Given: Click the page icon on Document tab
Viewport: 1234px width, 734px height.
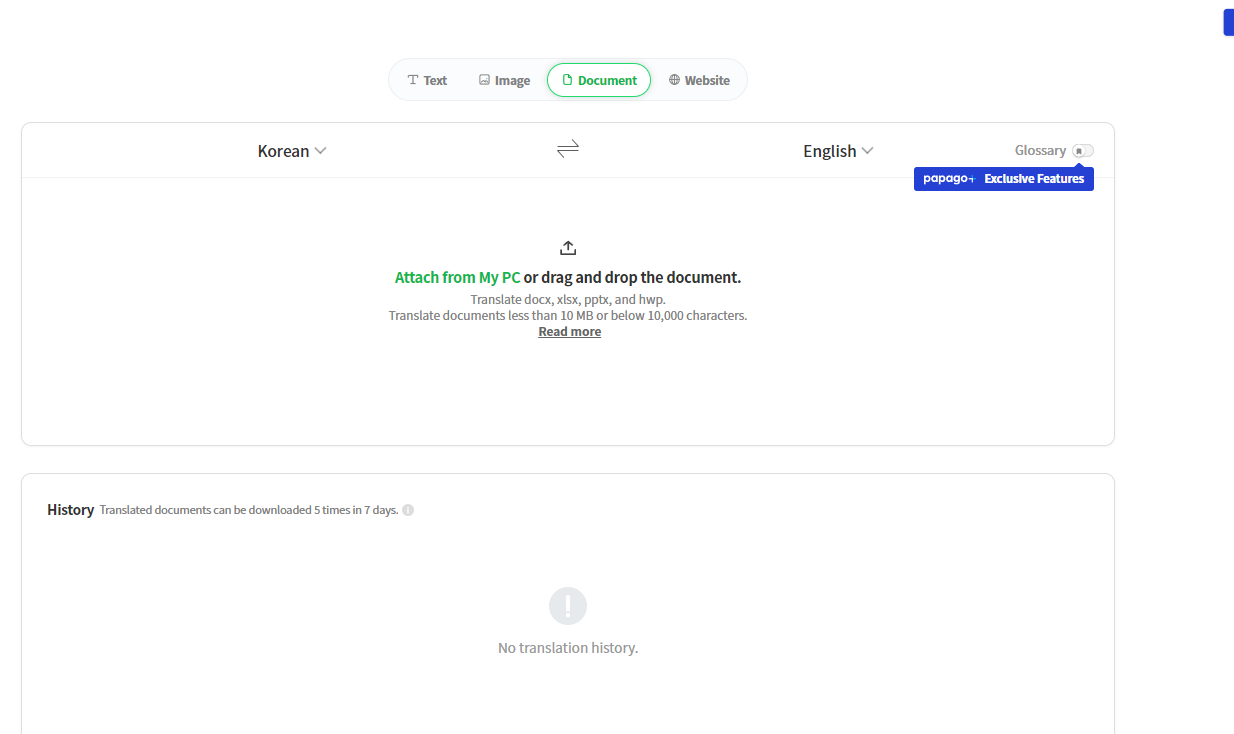Looking at the screenshot, I should tap(567, 80).
